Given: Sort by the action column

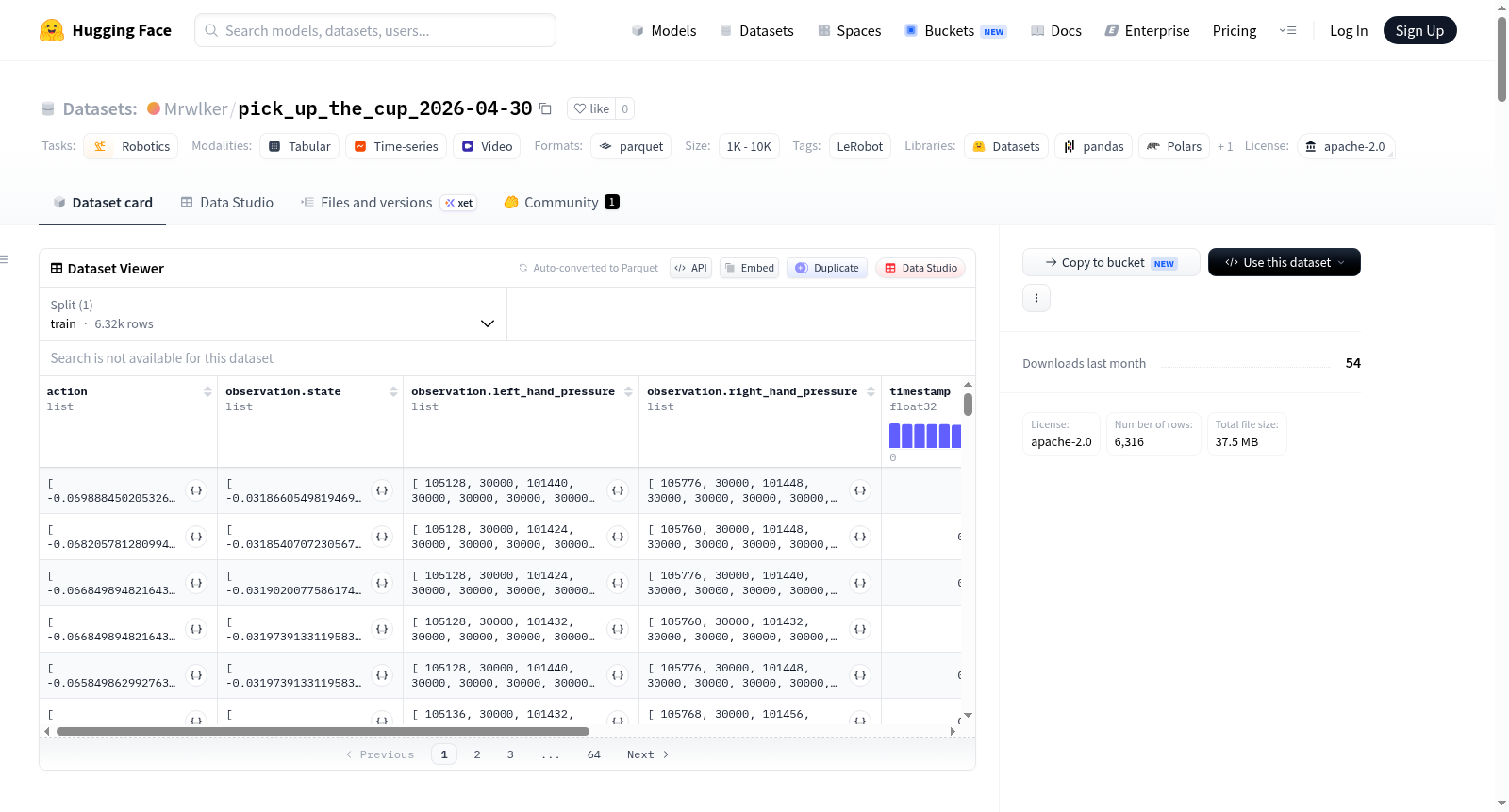Looking at the screenshot, I should (207, 391).
